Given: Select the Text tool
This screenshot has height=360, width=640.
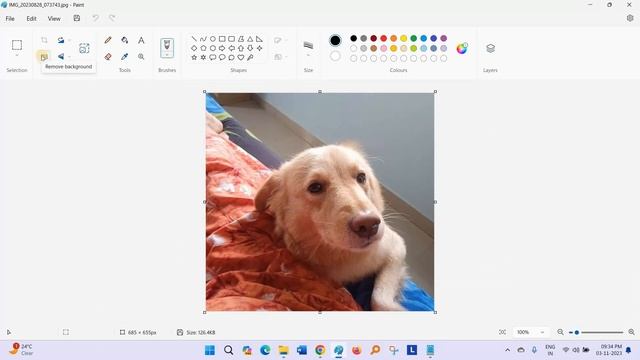Looking at the screenshot, I should 141,40.
